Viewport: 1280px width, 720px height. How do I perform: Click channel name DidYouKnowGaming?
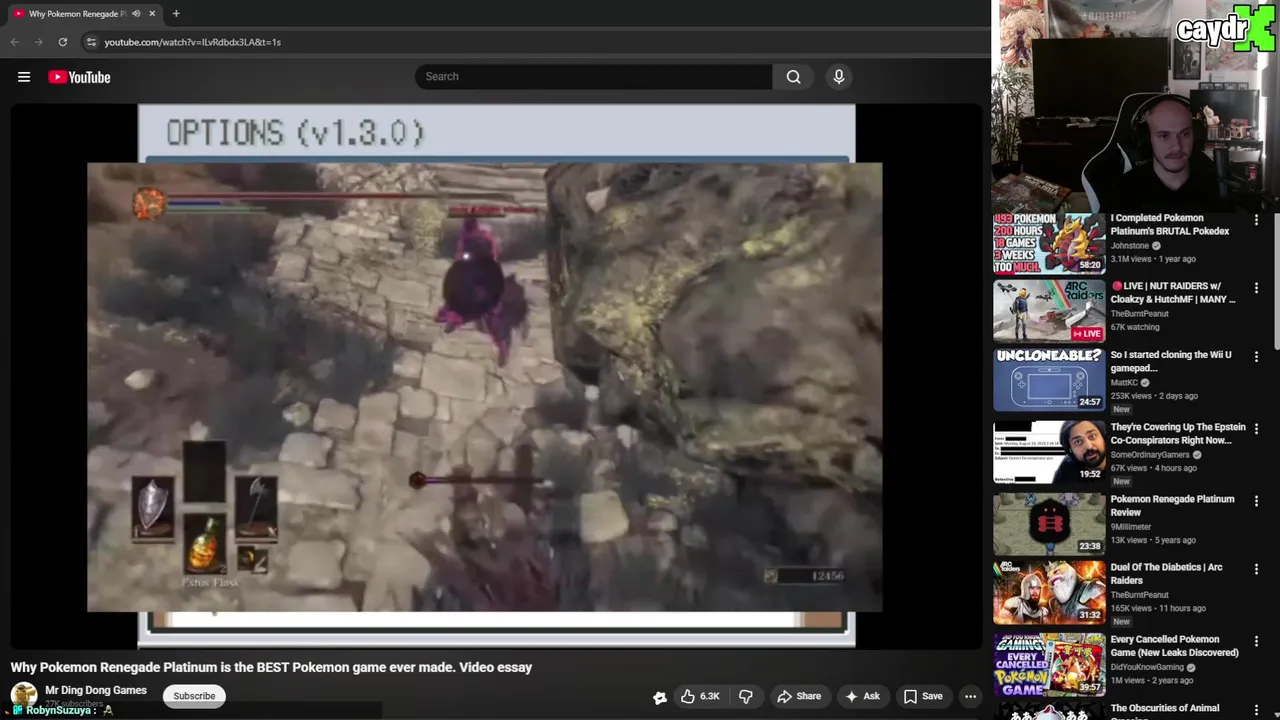pyautogui.click(x=1147, y=667)
